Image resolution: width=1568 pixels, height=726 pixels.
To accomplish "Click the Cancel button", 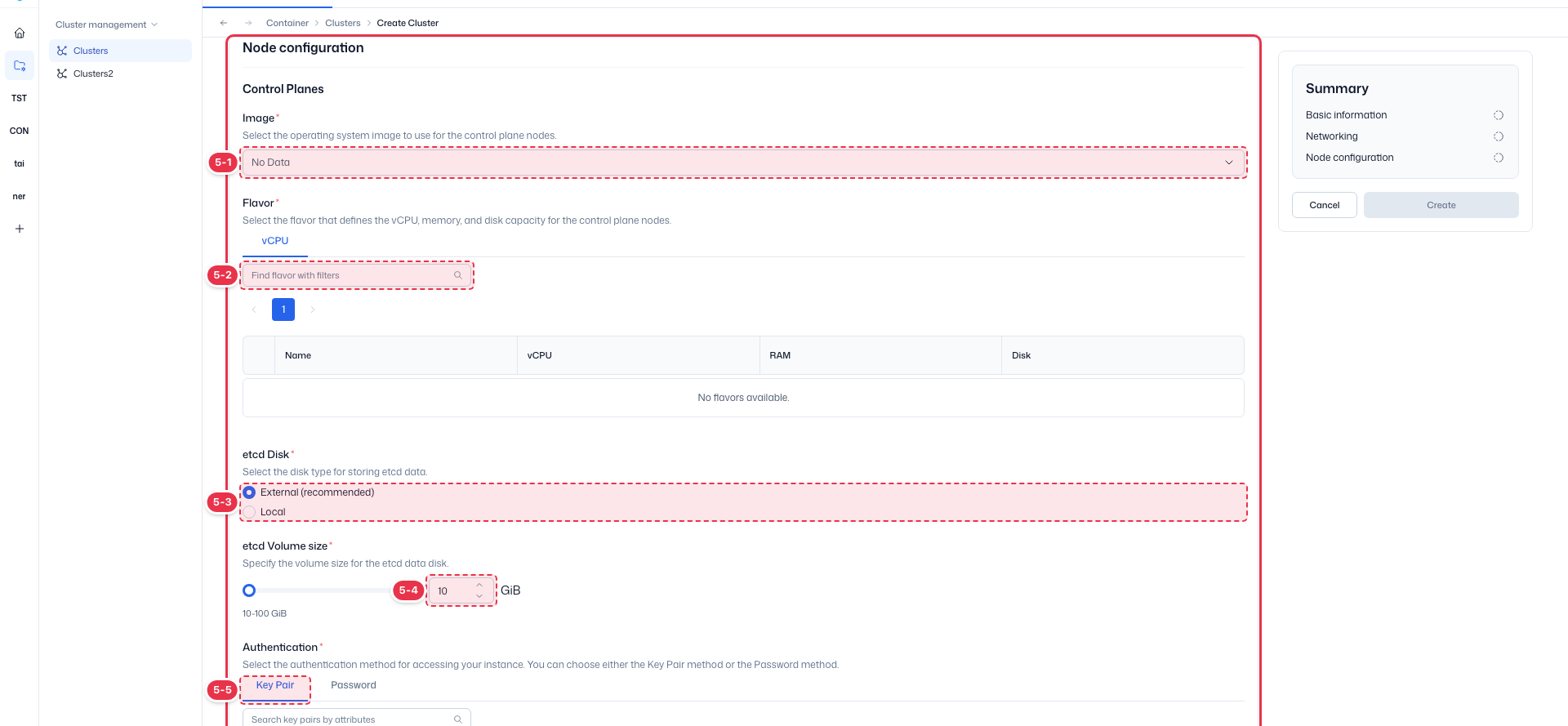I will (1324, 205).
